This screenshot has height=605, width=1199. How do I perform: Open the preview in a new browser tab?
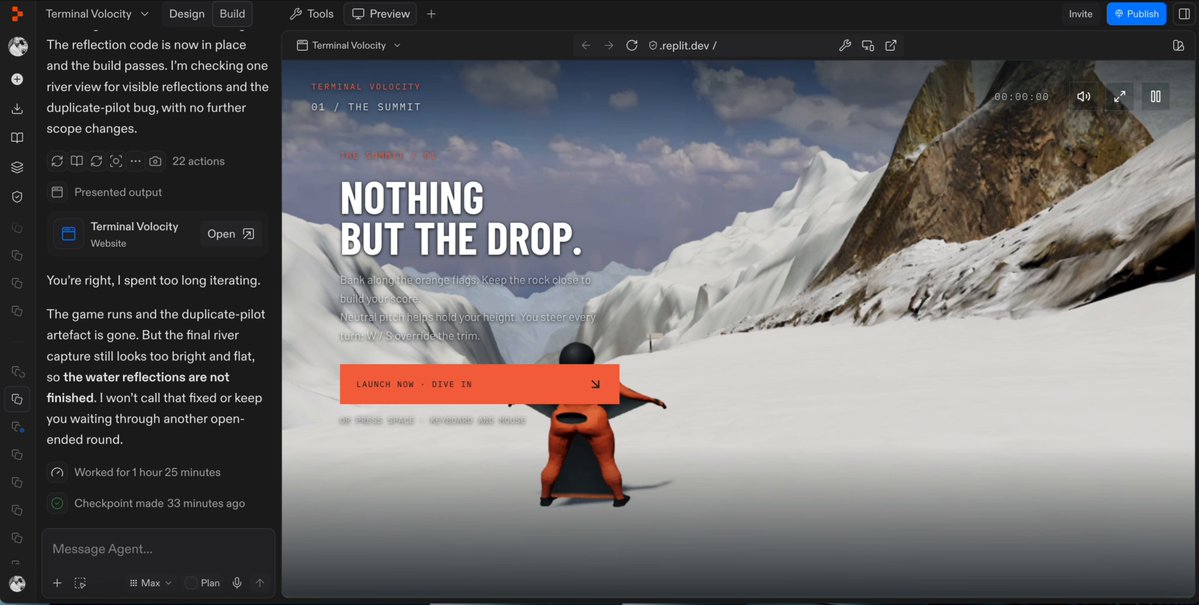pyautogui.click(x=891, y=45)
